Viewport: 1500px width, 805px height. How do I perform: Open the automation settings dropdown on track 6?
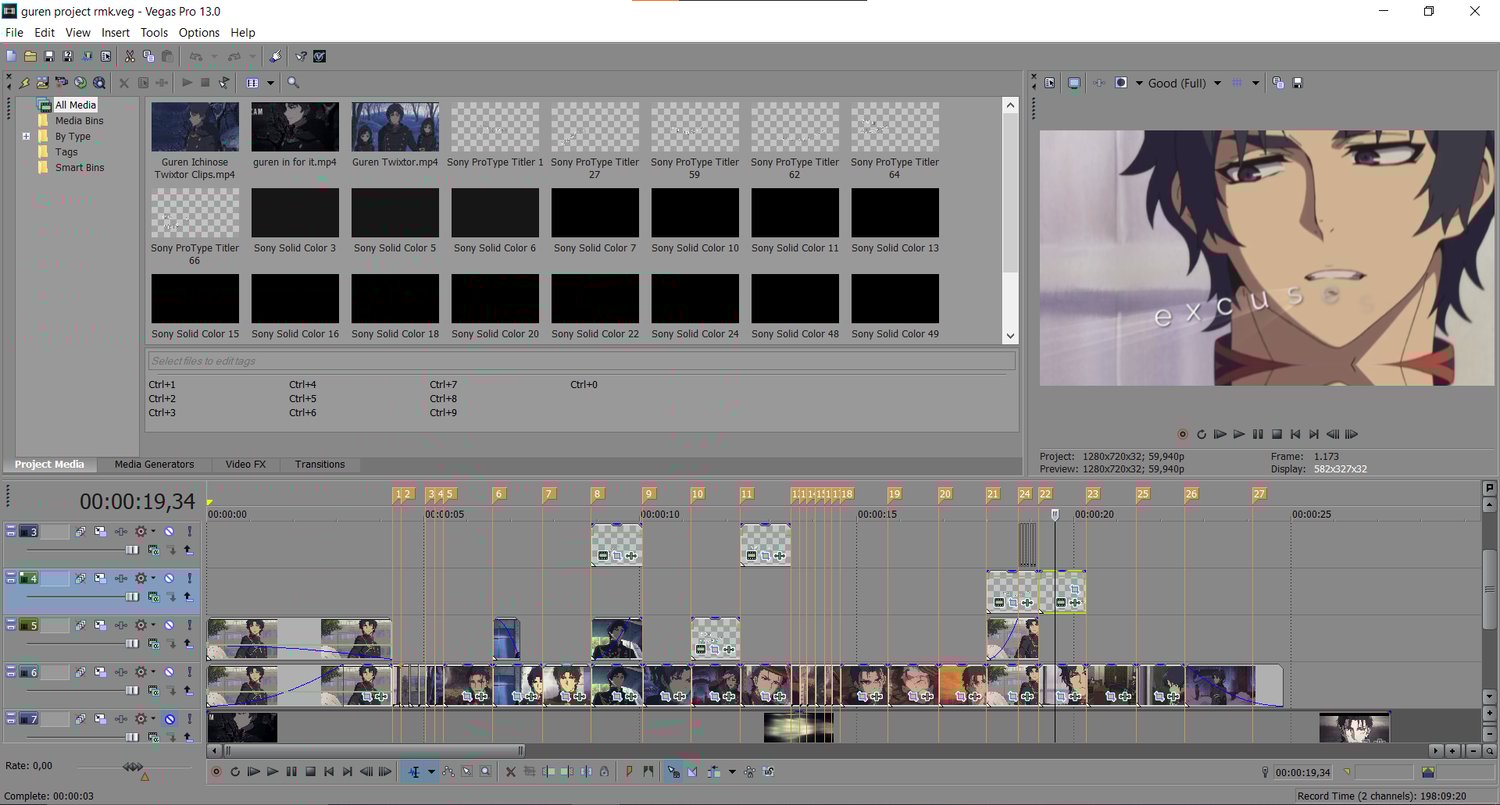tap(153, 672)
